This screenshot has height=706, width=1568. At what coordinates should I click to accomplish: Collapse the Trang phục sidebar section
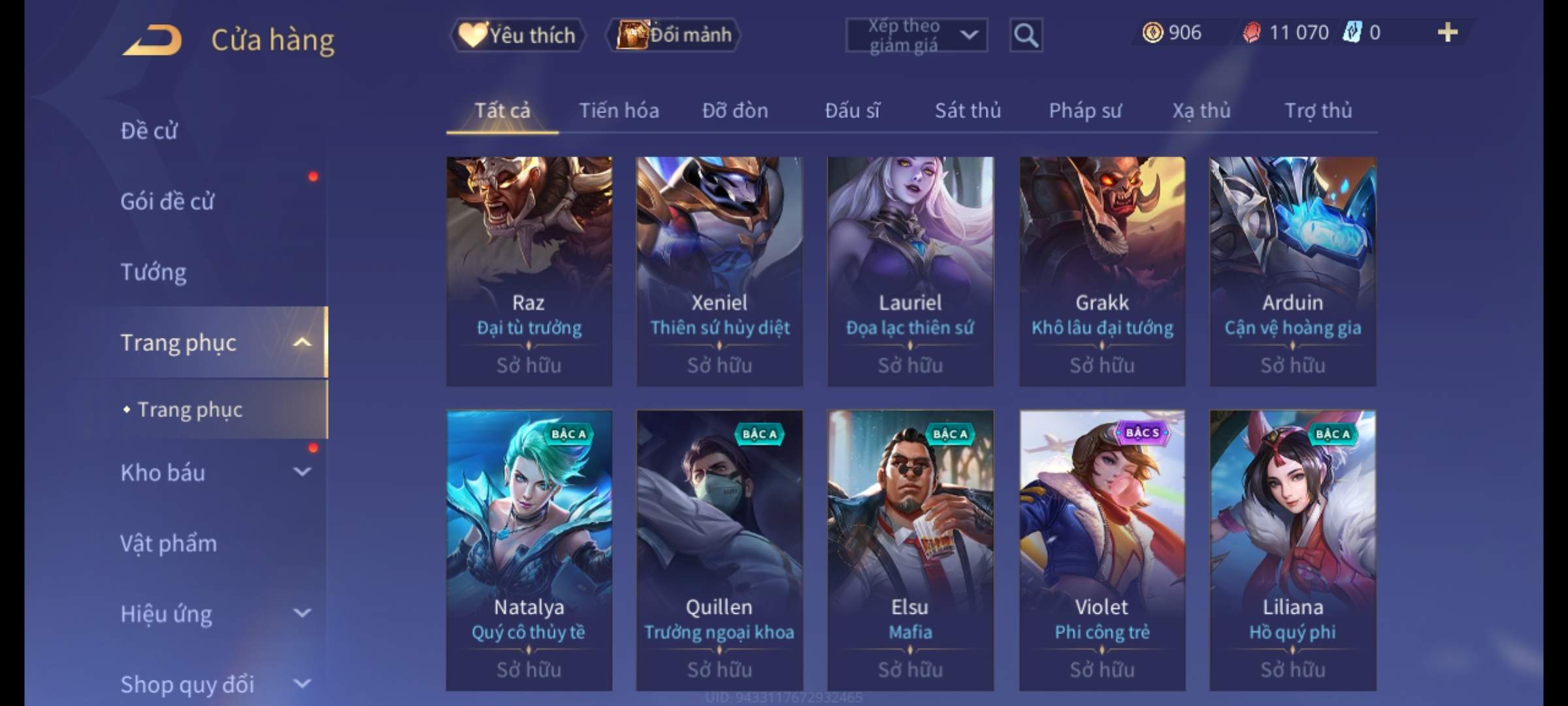pos(302,342)
